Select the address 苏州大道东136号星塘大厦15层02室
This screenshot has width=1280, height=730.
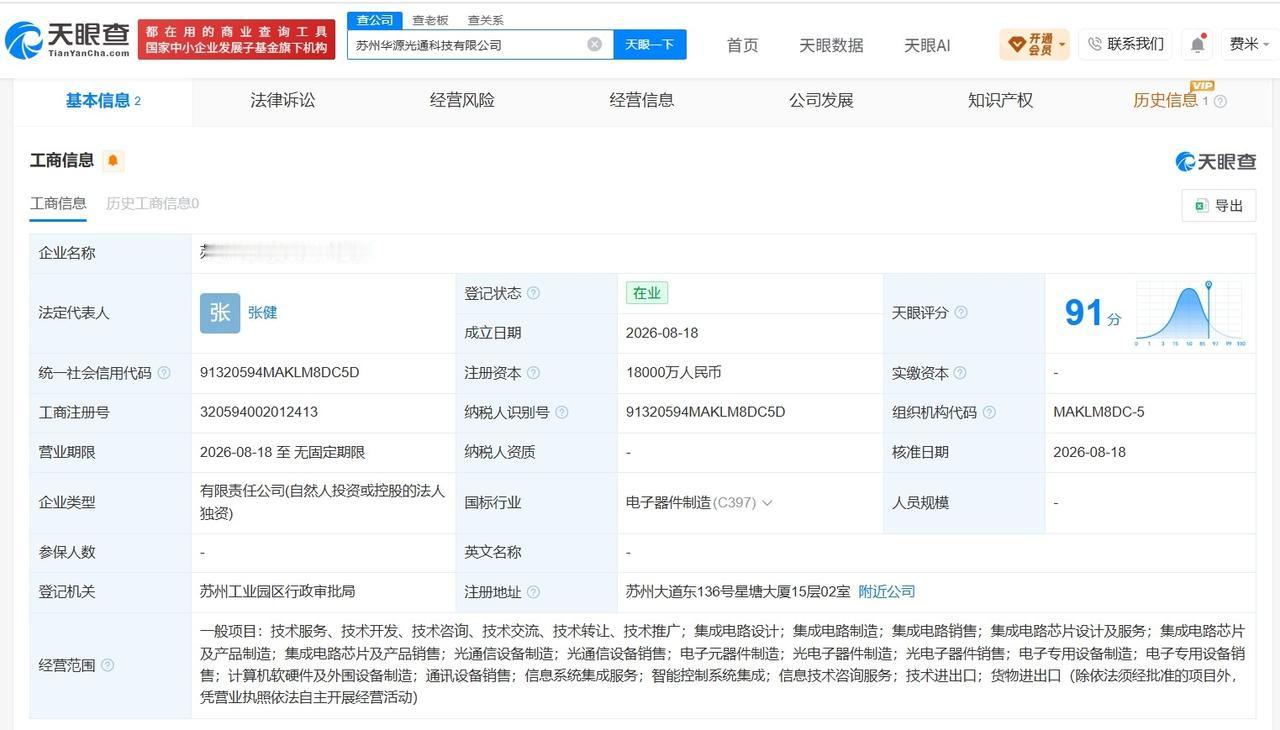click(x=738, y=592)
